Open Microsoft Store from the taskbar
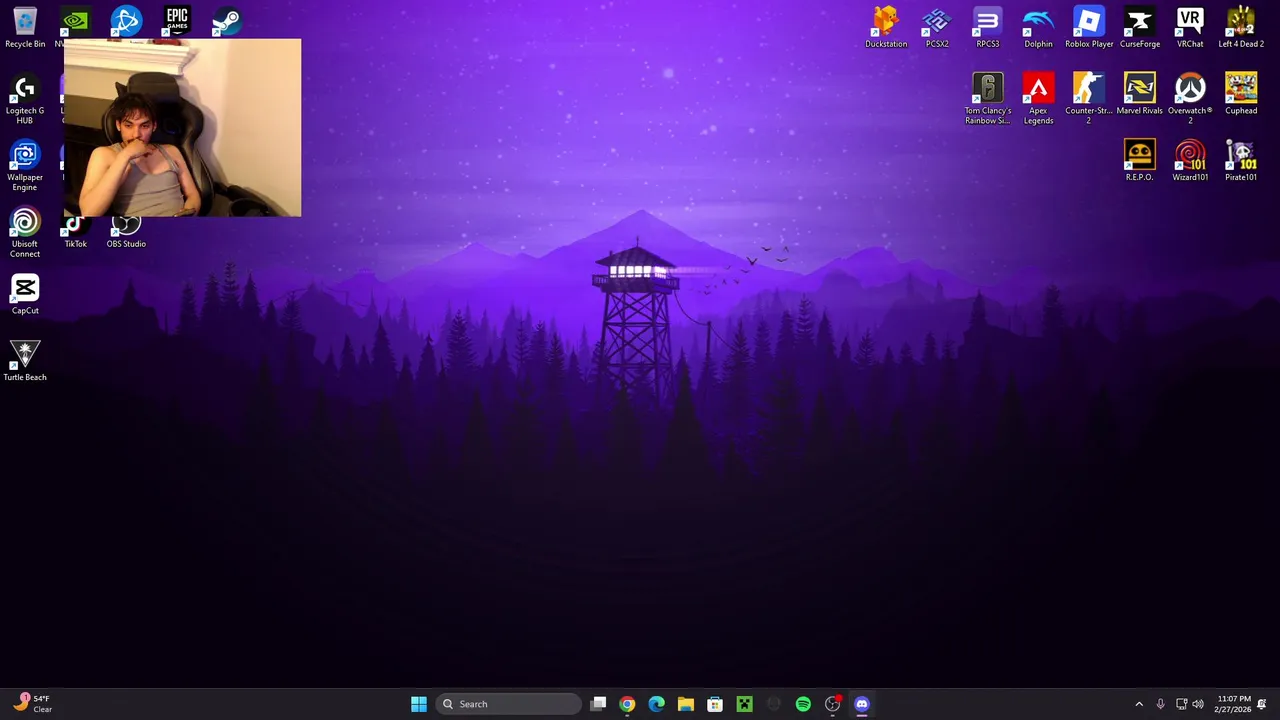This screenshot has height=720, width=1280. click(x=715, y=704)
